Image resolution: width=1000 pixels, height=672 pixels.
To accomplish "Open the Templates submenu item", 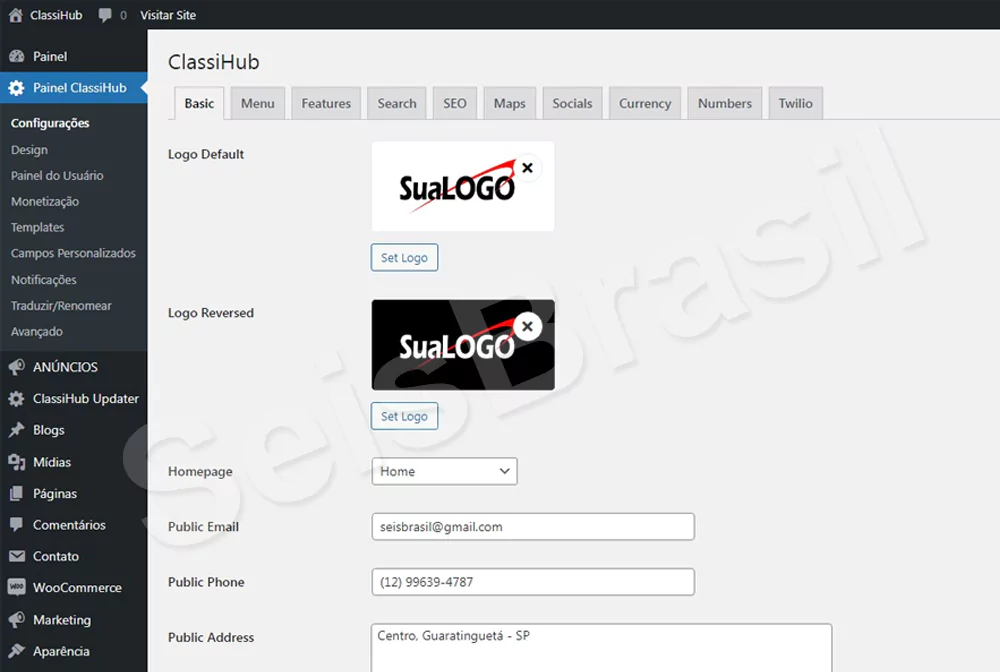I will pyautogui.click(x=37, y=227).
